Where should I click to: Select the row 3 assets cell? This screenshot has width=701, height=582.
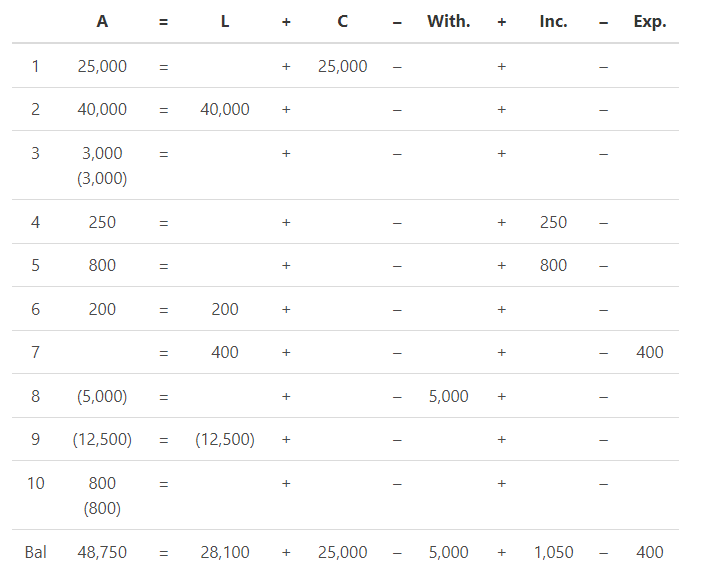(x=102, y=165)
